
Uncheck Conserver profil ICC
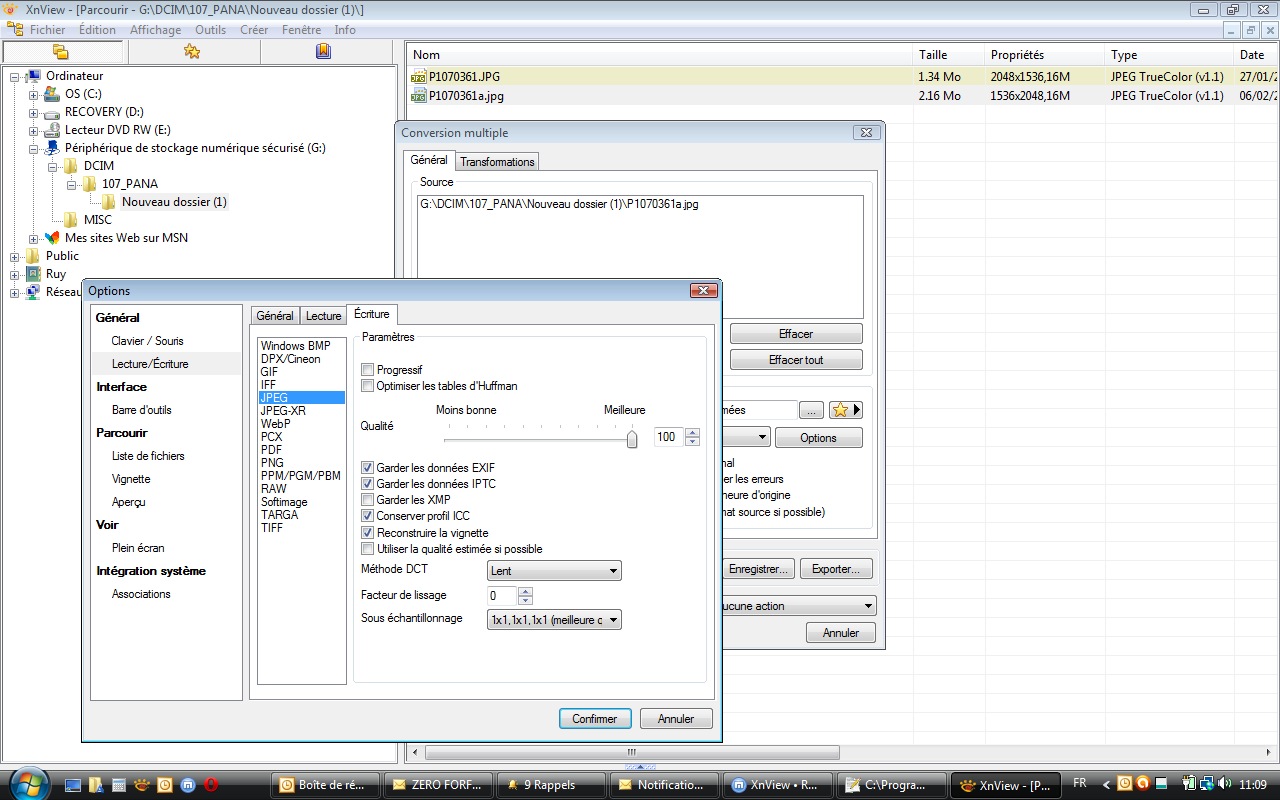[367, 516]
